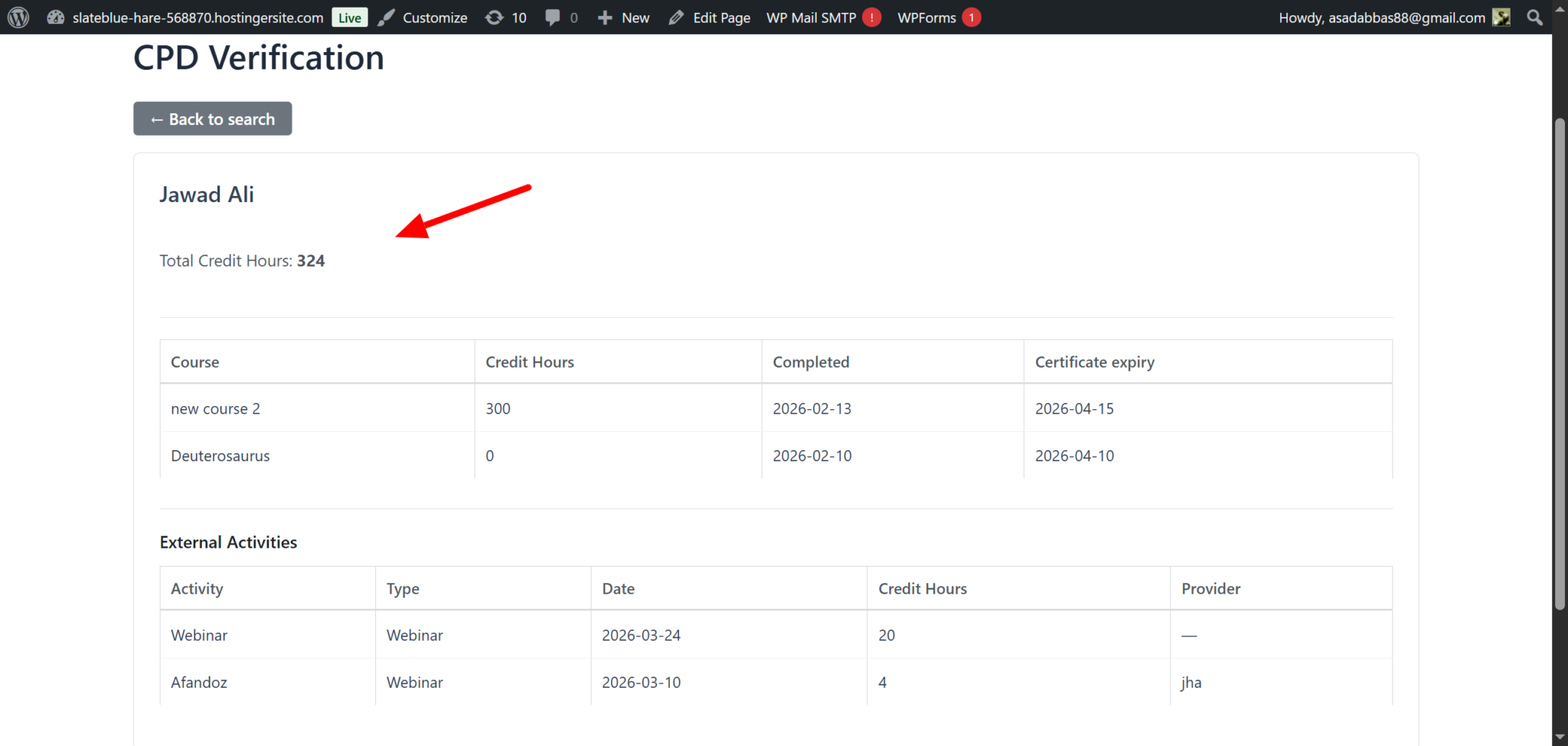Click the Edit Page pencil icon
Image resolution: width=1568 pixels, height=746 pixels.
(676, 17)
